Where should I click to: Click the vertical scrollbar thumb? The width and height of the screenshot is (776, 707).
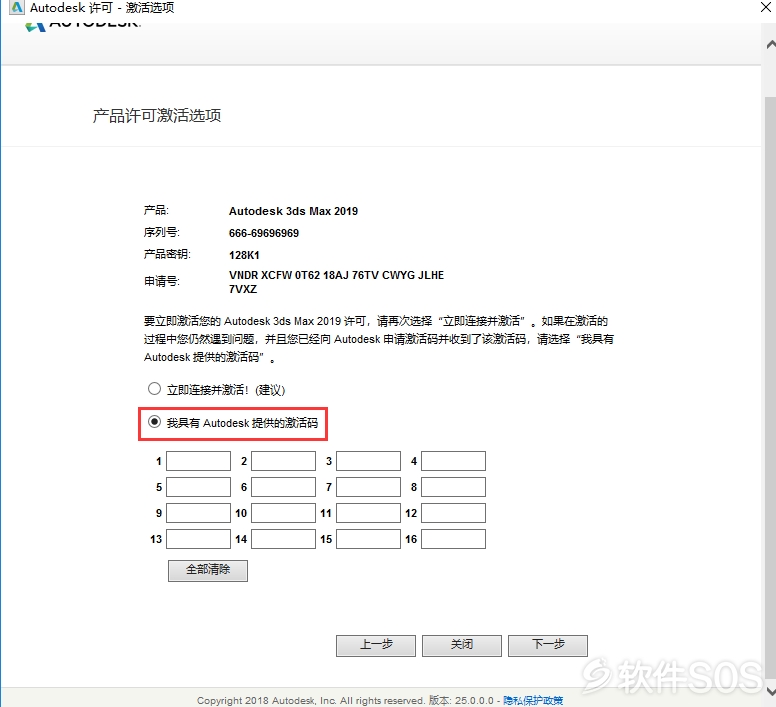coord(771,388)
